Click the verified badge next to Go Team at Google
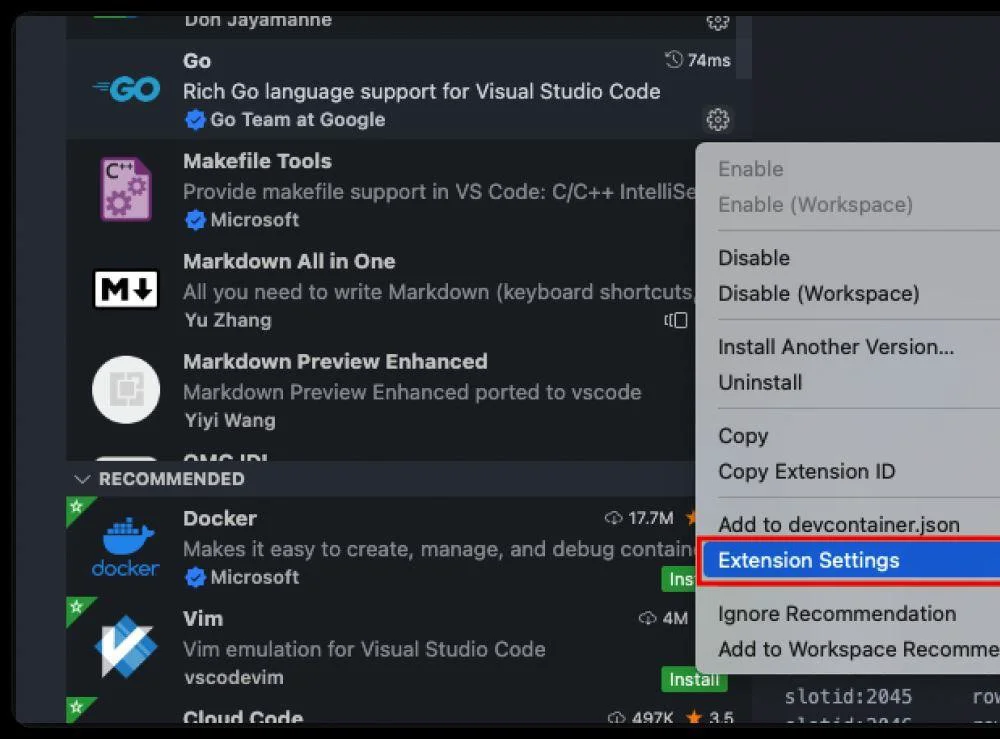Screen dimensions: 1000x739 point(195,119)
